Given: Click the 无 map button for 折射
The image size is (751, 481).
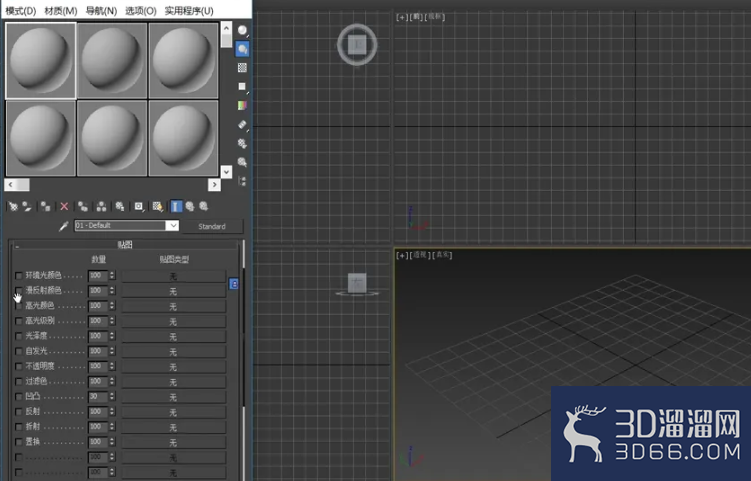Looking at the screenshot, I should [173, 427].
